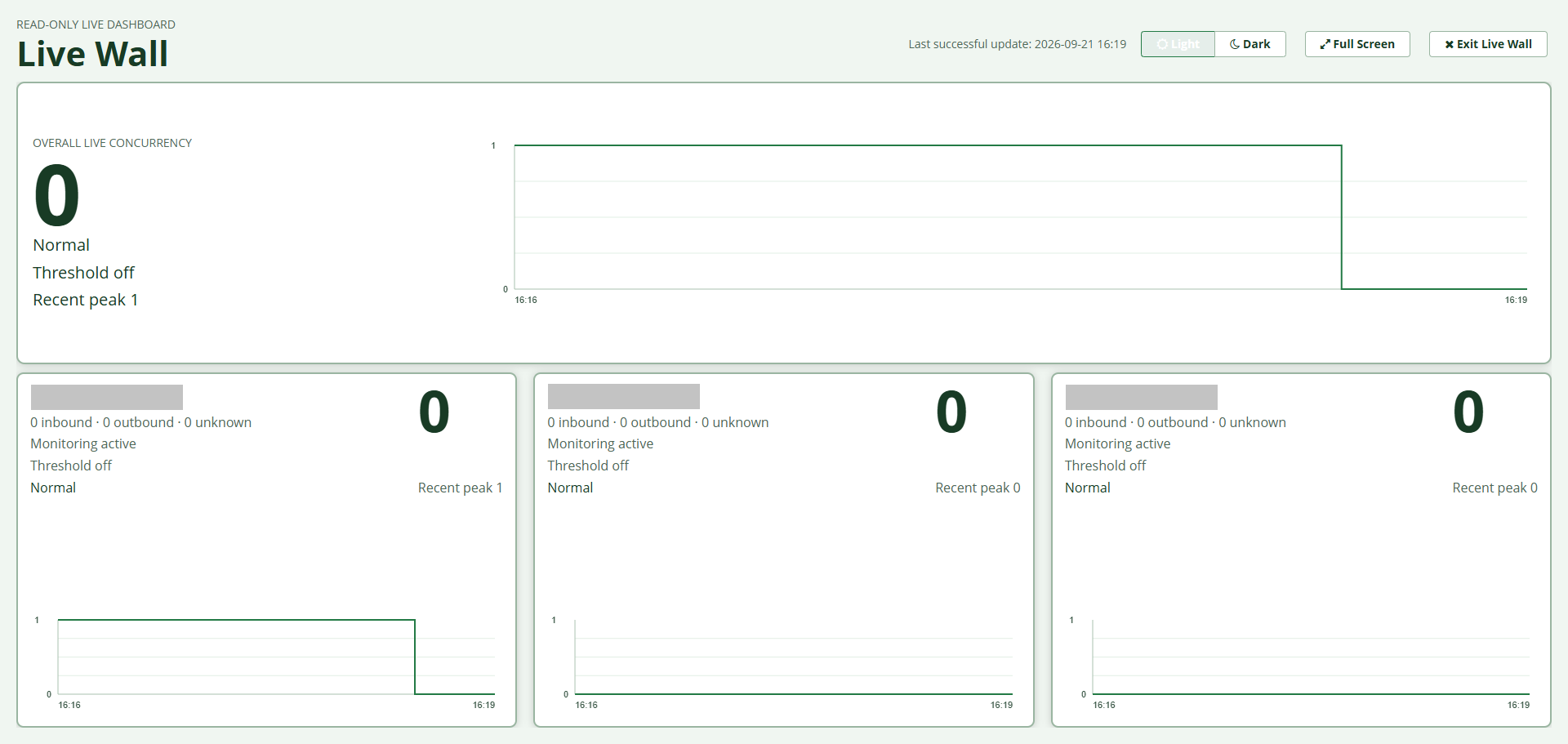Screen dimensions: 1568x744
Task: Switch to the Light theme
Action: [1178, 44]
